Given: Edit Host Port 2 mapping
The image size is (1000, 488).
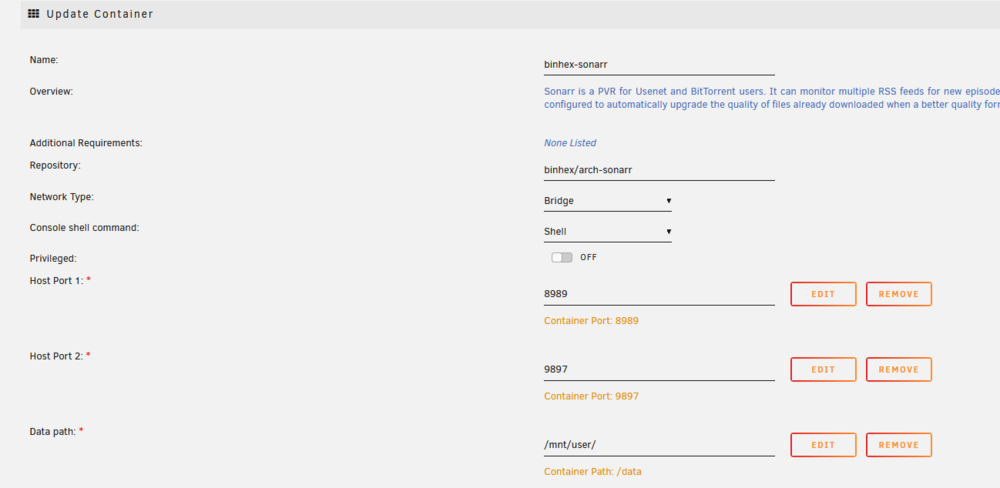Looking at the screenshot, I should (823, 369).
